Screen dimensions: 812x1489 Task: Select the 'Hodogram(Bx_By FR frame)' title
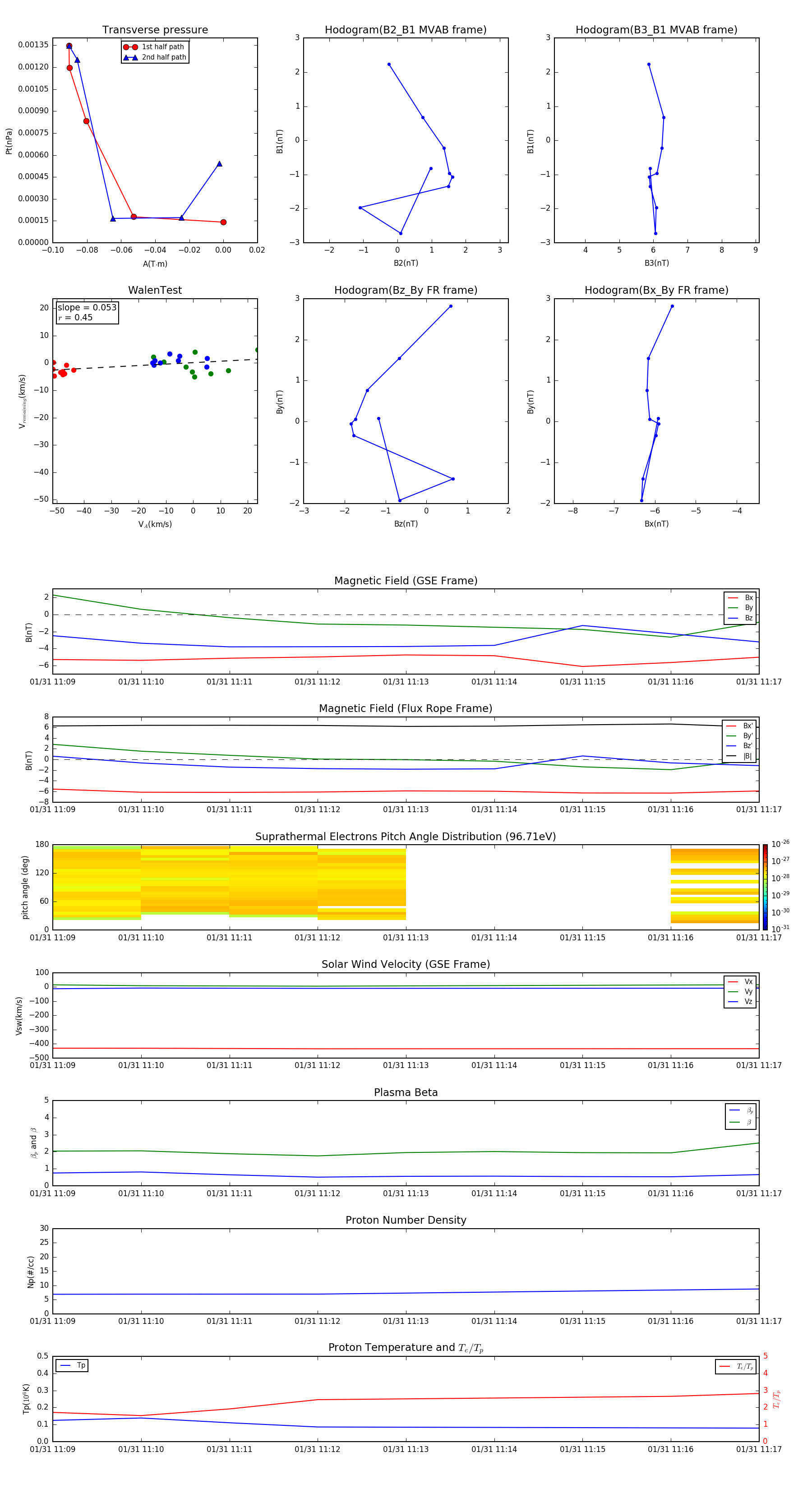(656, 290)
